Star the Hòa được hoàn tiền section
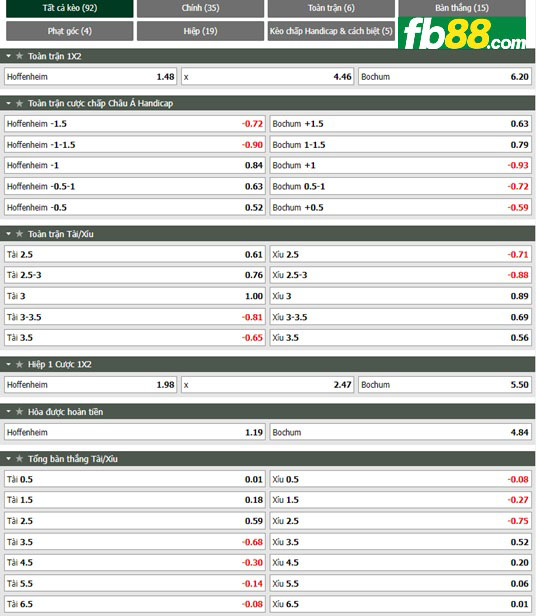Screen dimensions: 536x616 [x=19, y=412]
